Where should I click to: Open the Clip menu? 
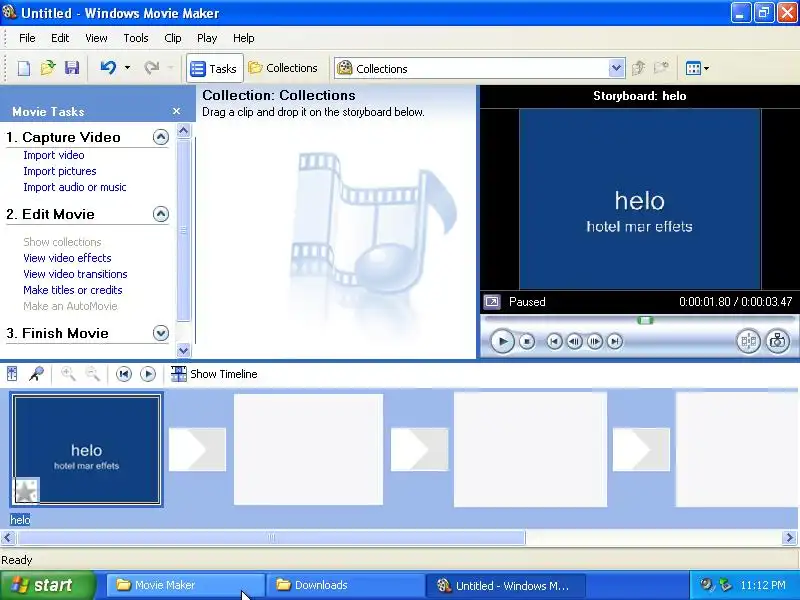click(x=173, y=38)
